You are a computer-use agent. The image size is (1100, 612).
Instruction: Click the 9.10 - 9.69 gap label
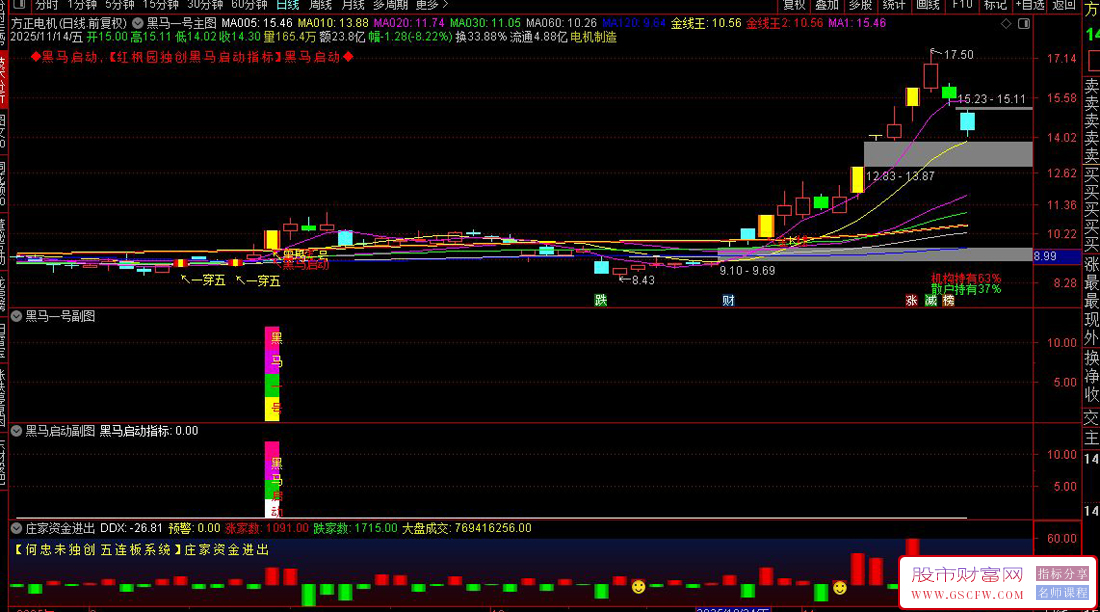click(x=747, y=270)
